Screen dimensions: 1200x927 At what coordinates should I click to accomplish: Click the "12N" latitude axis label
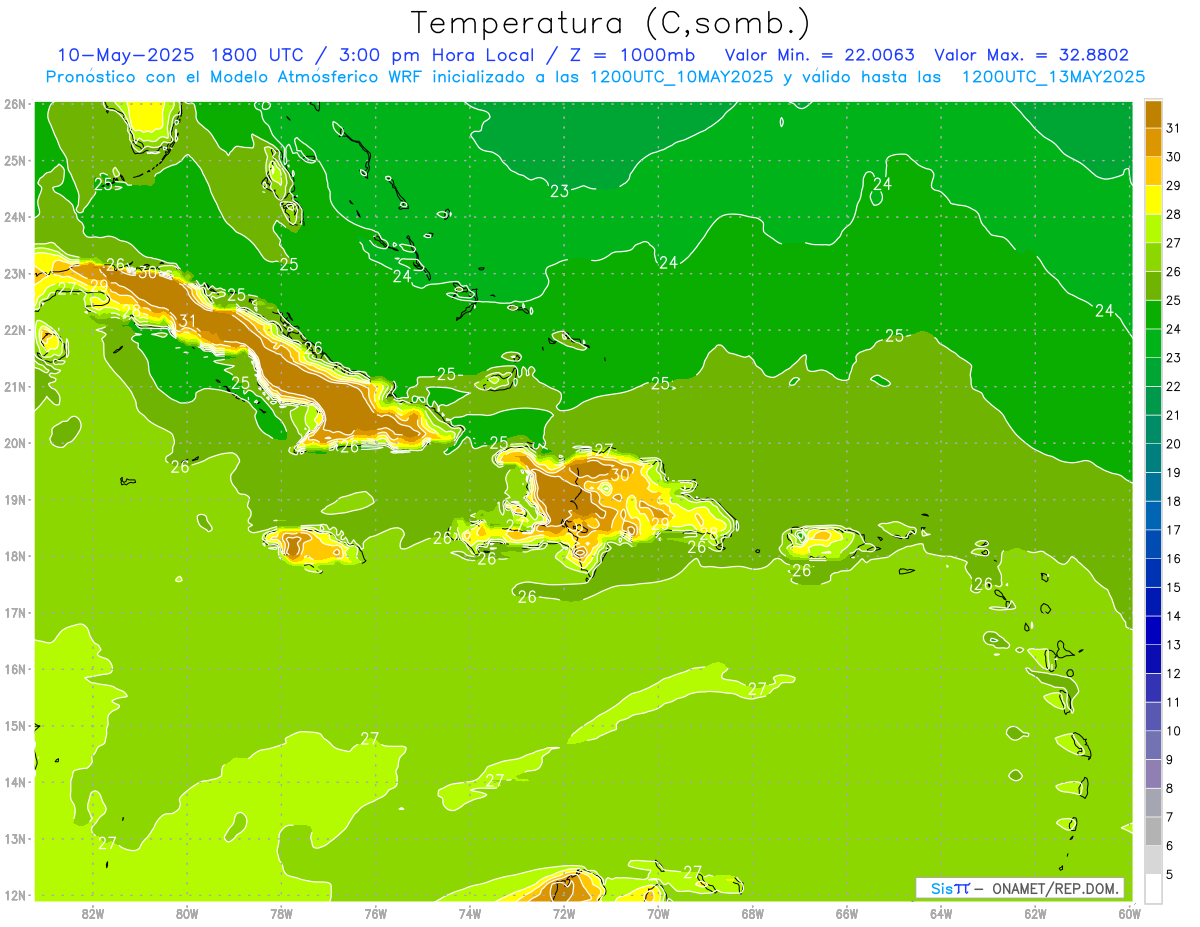pos(14,895)
